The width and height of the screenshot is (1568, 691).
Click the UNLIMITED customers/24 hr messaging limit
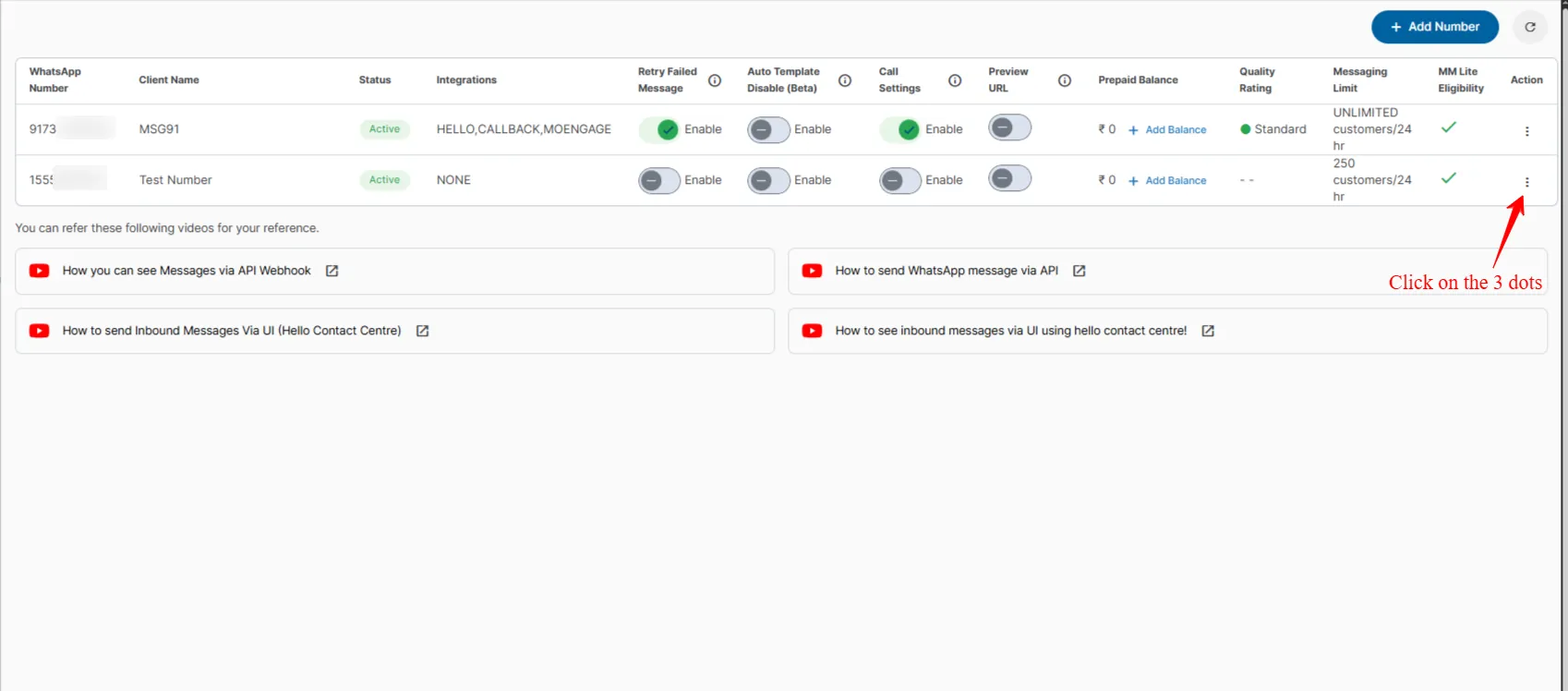[1372, 129]
